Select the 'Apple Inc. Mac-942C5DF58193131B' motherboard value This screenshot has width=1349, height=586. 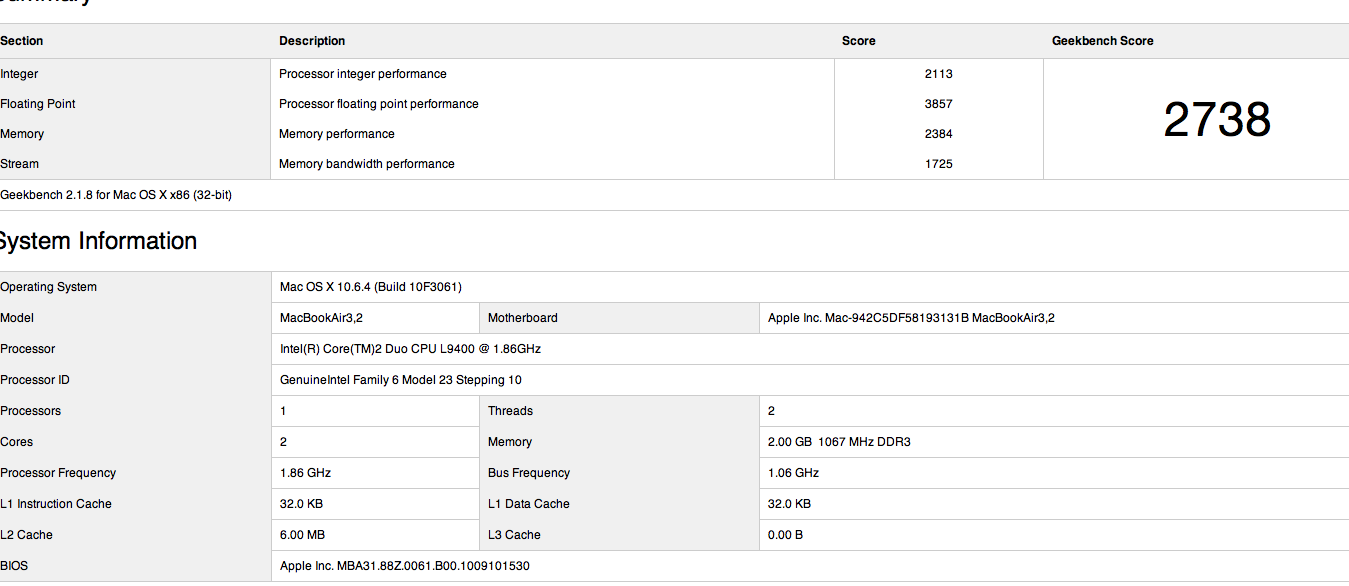(x=911, y=318)
